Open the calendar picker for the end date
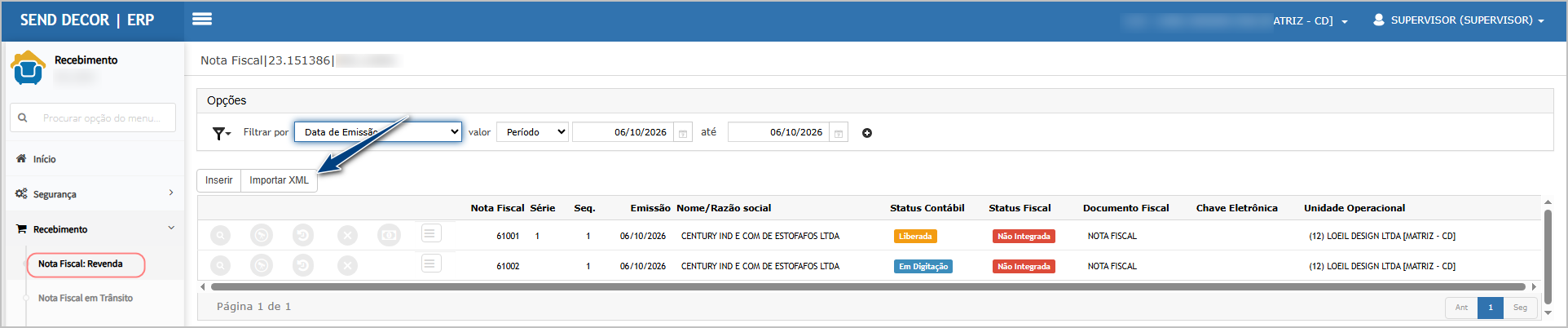Screen dimensions: 1568x328 click(x=839, y=133)
